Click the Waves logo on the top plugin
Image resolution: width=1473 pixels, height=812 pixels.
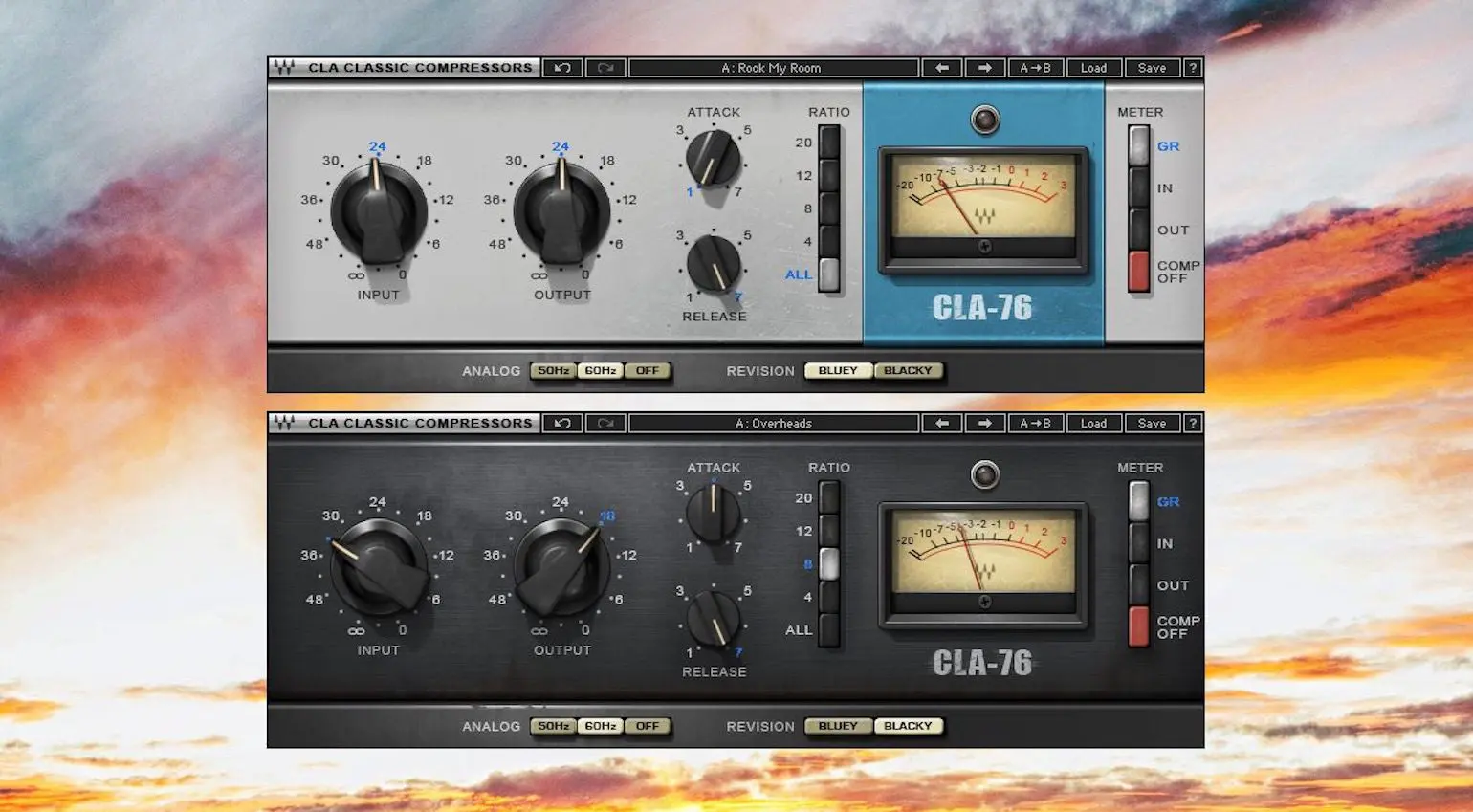coord(283,67)
